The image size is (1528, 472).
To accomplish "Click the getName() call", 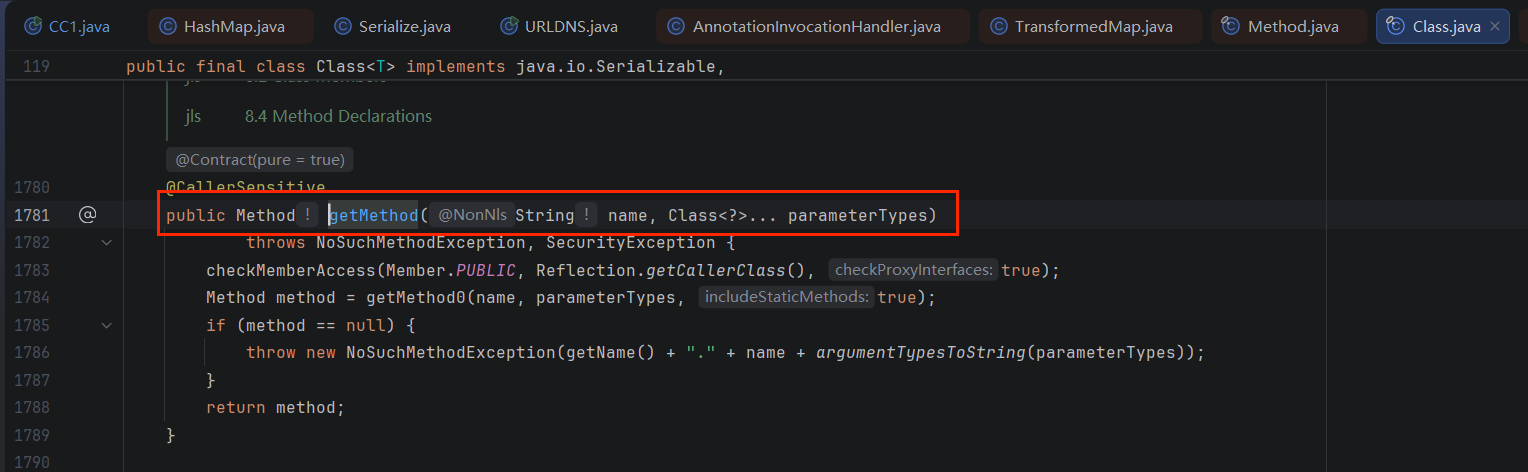I will (x=611, y=352).
